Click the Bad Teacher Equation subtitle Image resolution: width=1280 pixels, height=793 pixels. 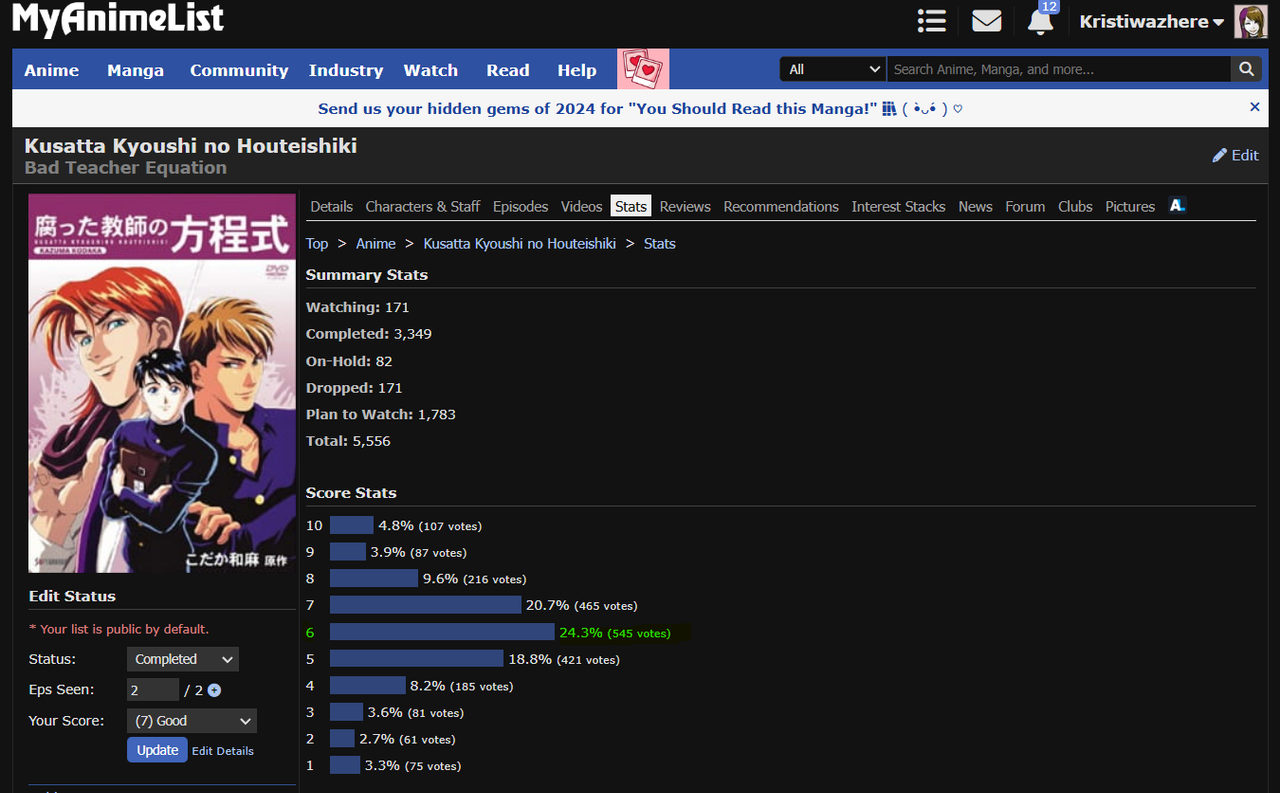pos(126,167)
